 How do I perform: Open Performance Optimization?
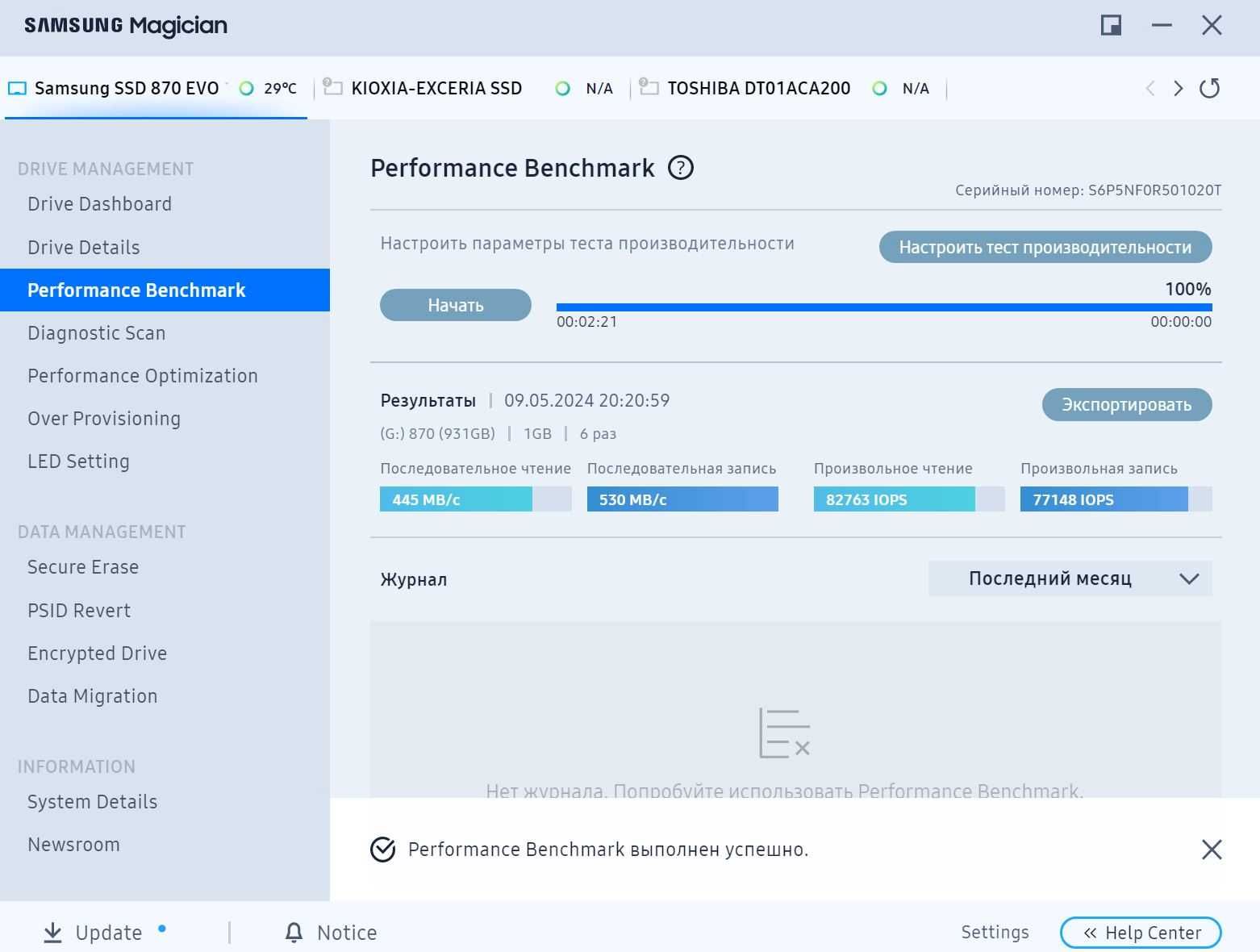click(142, 375)
